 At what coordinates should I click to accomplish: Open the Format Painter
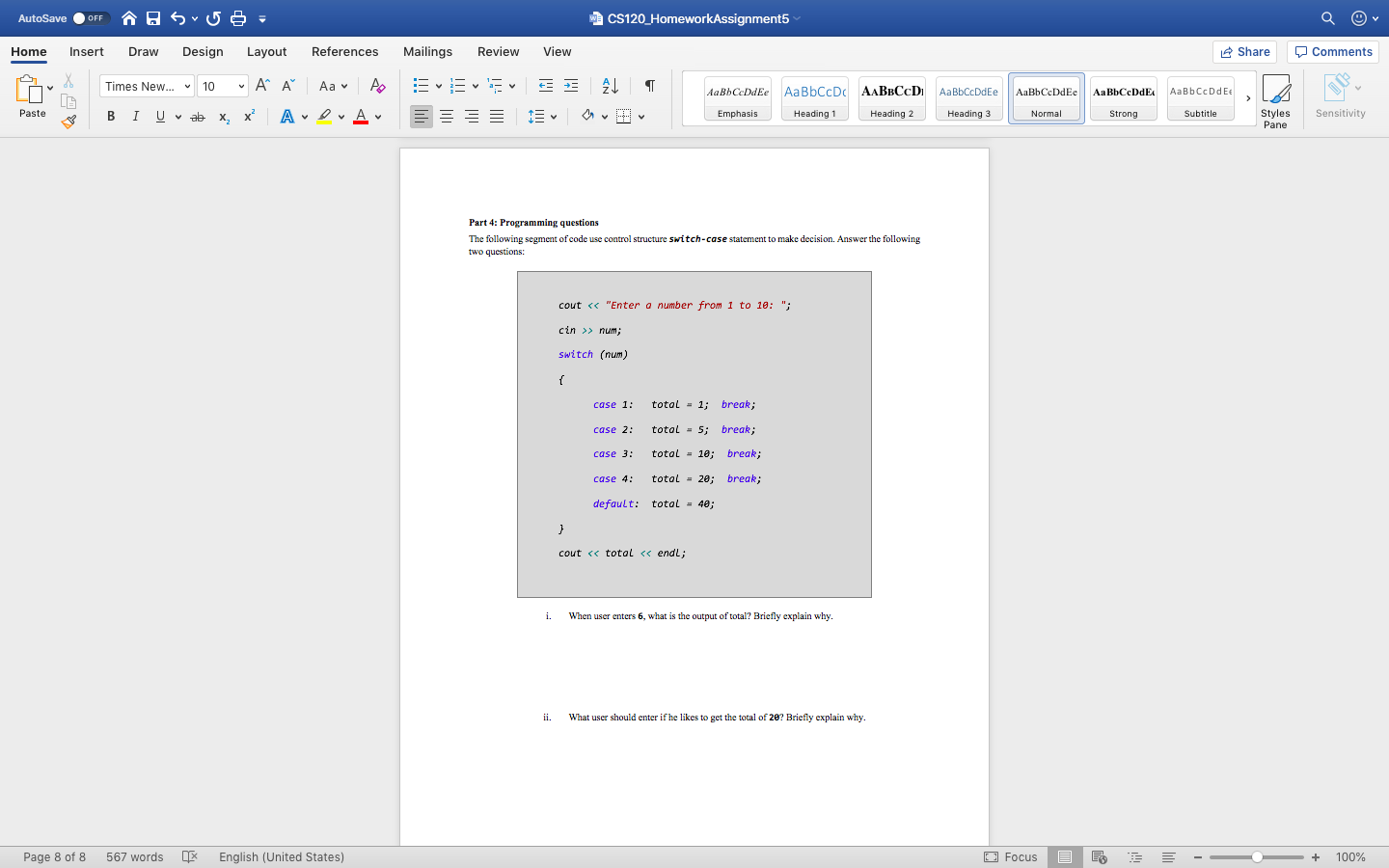[x=68, y=122]
